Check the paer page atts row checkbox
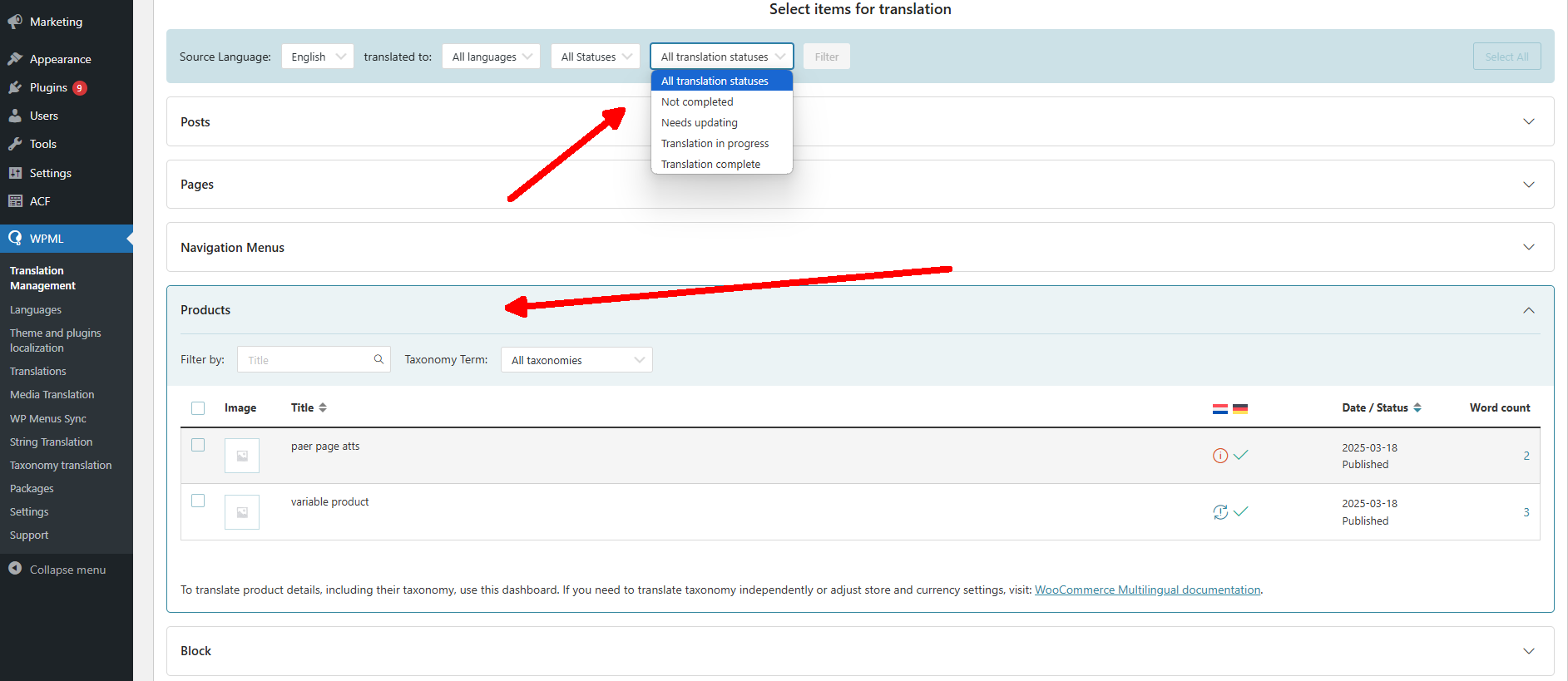The height and width of the screenshot is (681, 1568). (198, 445)
